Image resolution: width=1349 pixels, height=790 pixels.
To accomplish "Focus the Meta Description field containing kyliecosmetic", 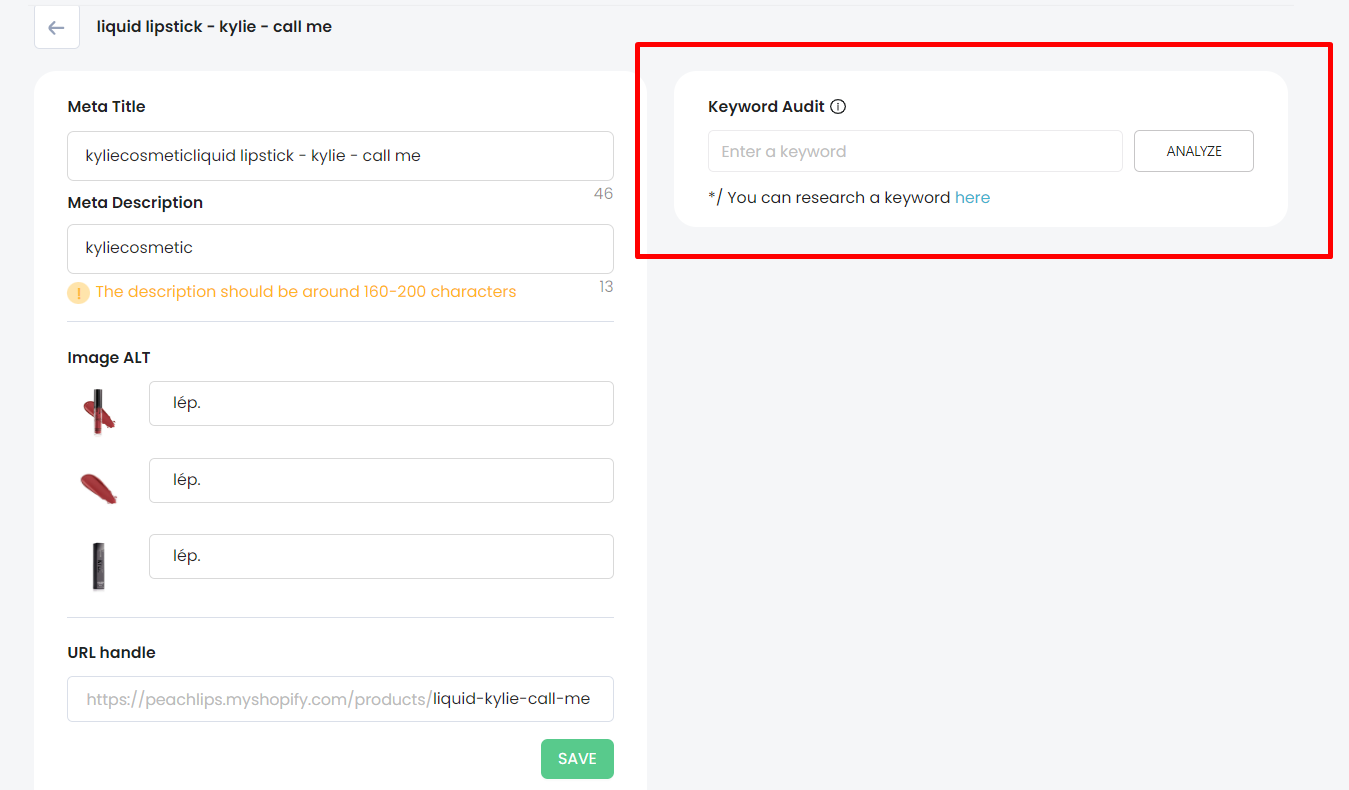I will pyautogui.click(x=340, y=249).
